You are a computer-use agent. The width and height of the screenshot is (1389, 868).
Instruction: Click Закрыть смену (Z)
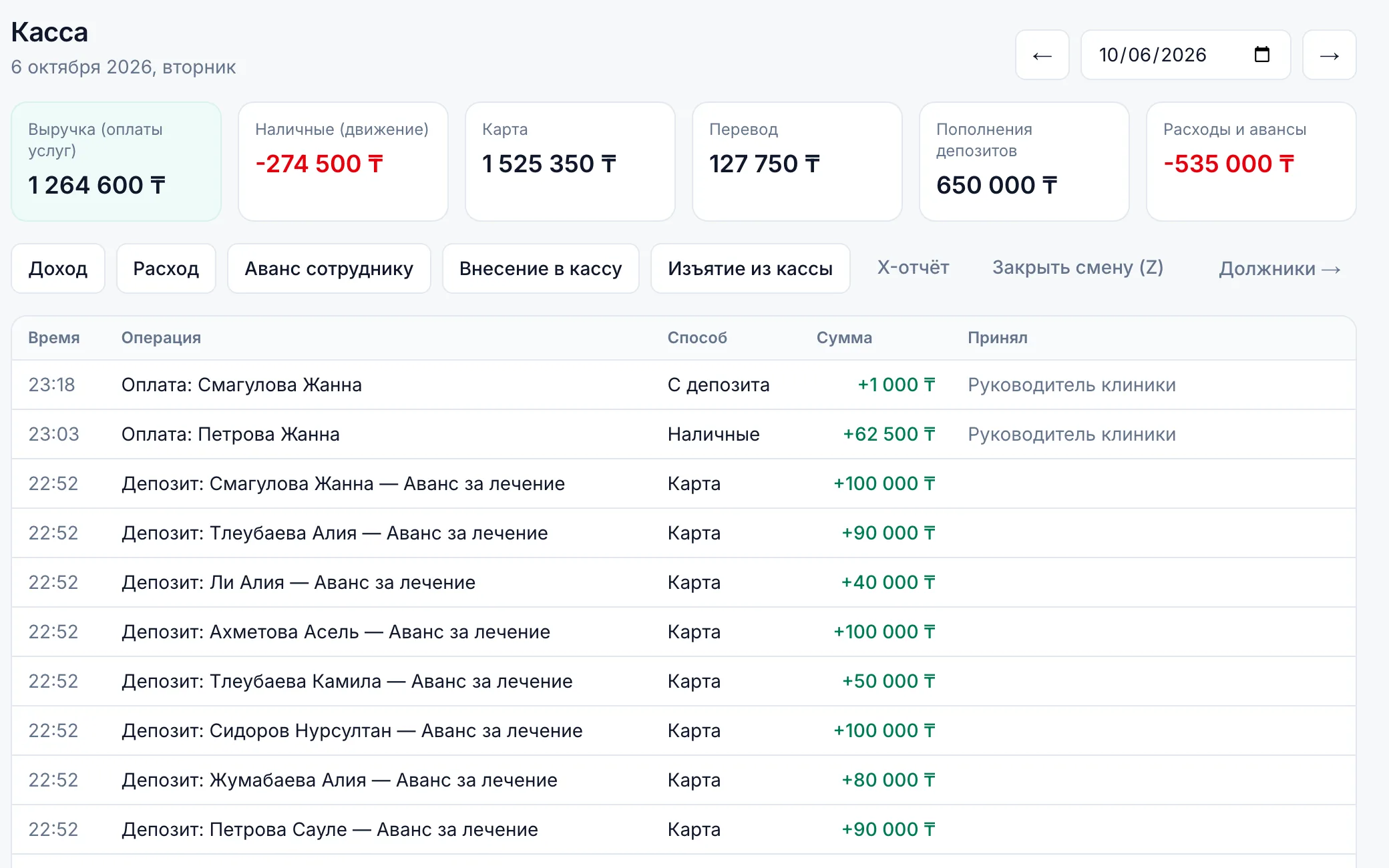tap(1077, 268)
